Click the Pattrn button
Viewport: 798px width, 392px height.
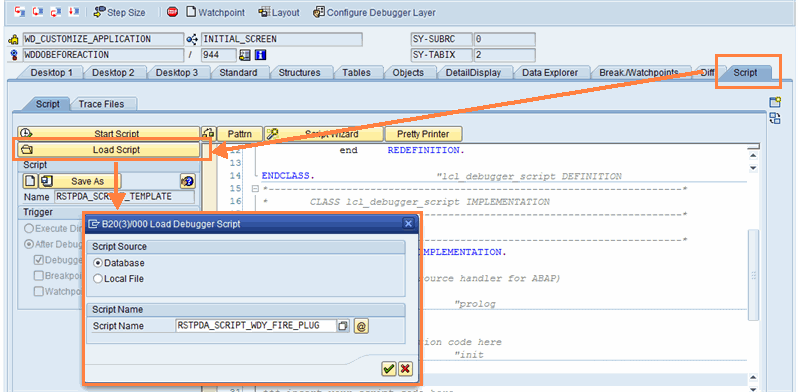coord(240,134)
